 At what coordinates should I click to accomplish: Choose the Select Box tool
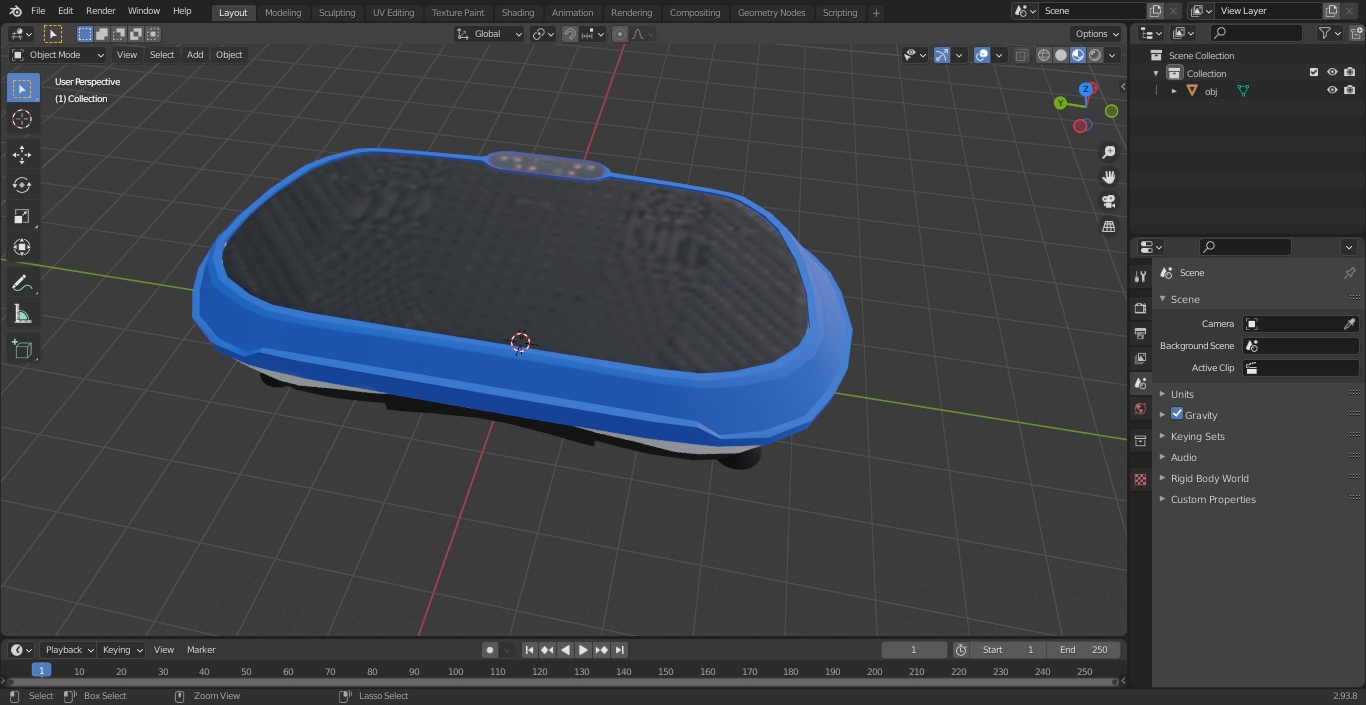[x=22, y=88]
